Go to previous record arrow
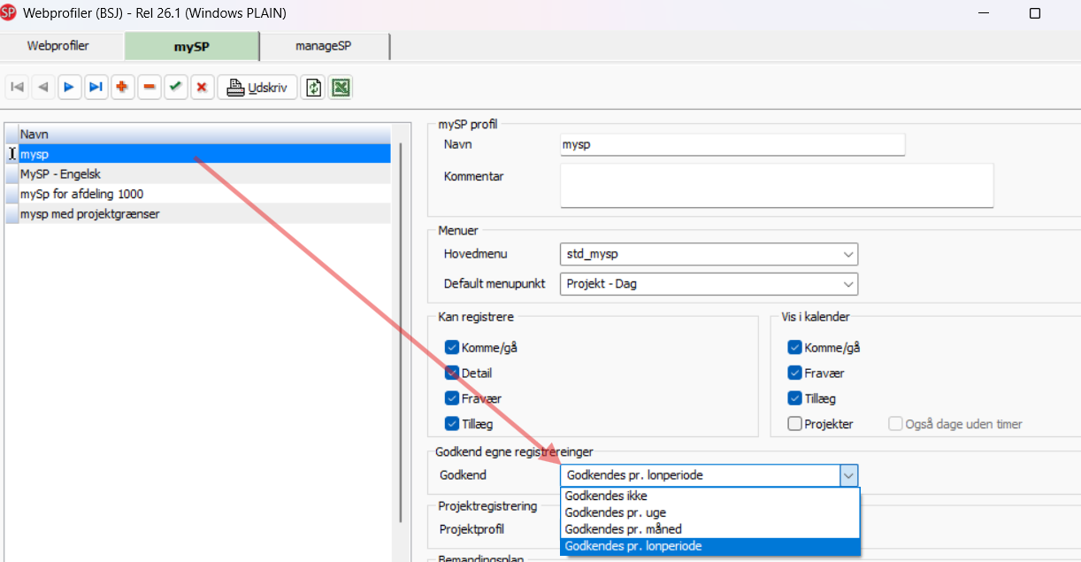1081x562 pixels. (x=43, y=87)
